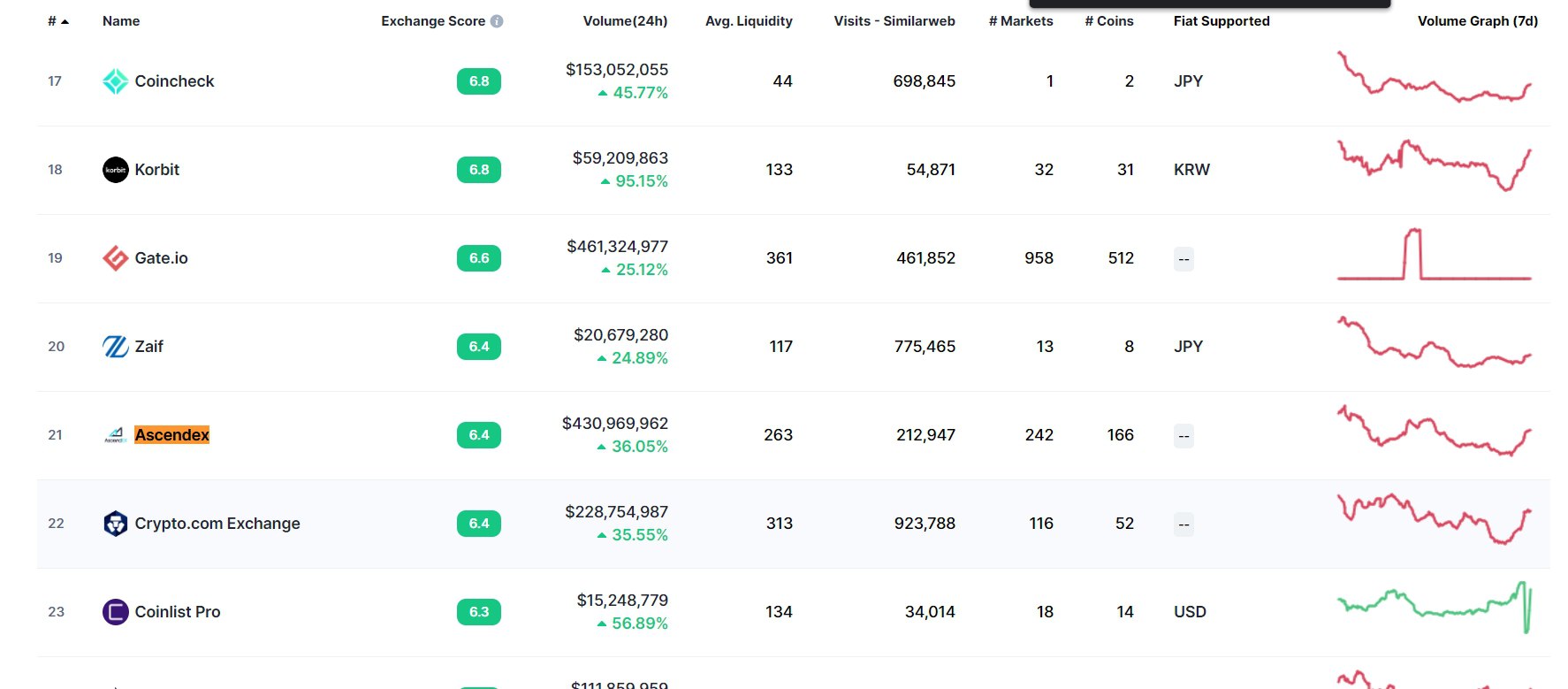The width and height of the screenshot is (1568, 689).
Task: Click Crypto.com visits value 923,788
Action: pyautogui.click(x=925, y=524)
